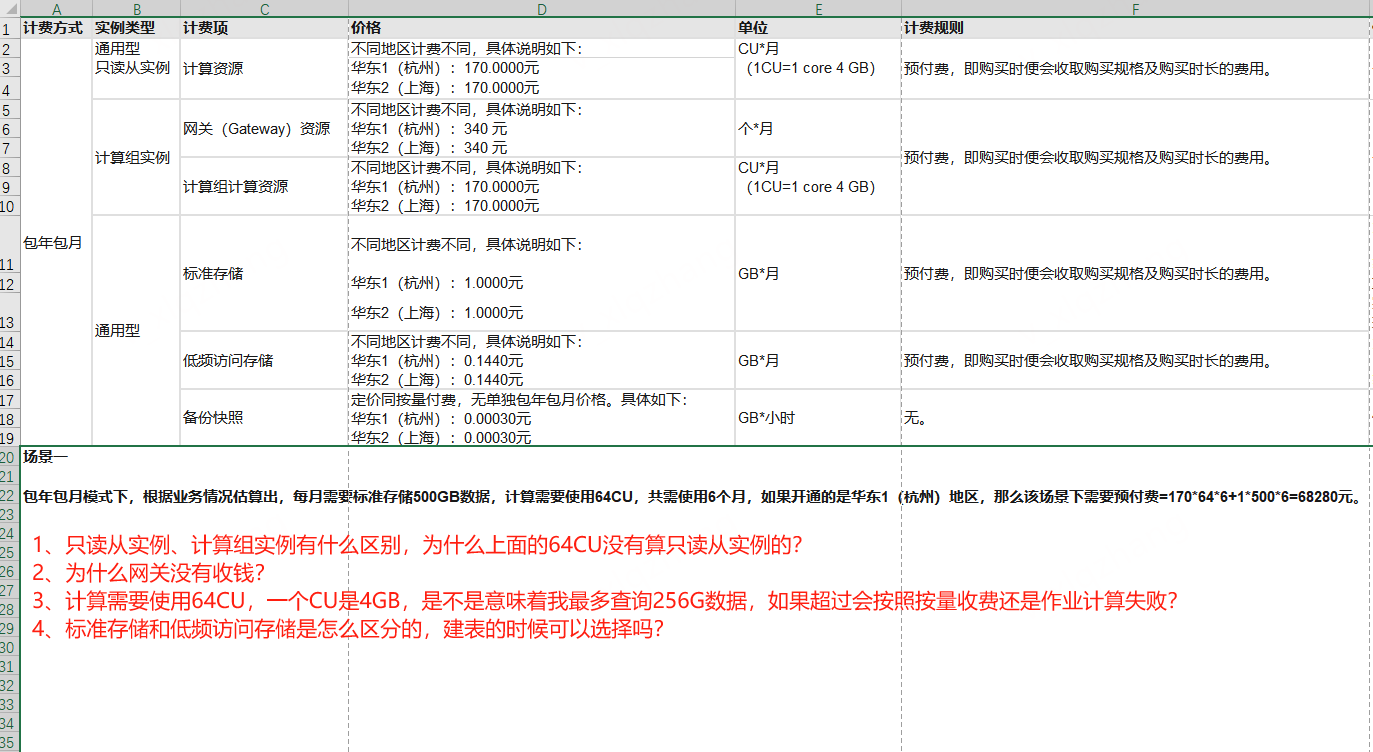The image size is (1373, 752).
Task: Select the 个*月 unit cell
Action: (x=817, y=128)
